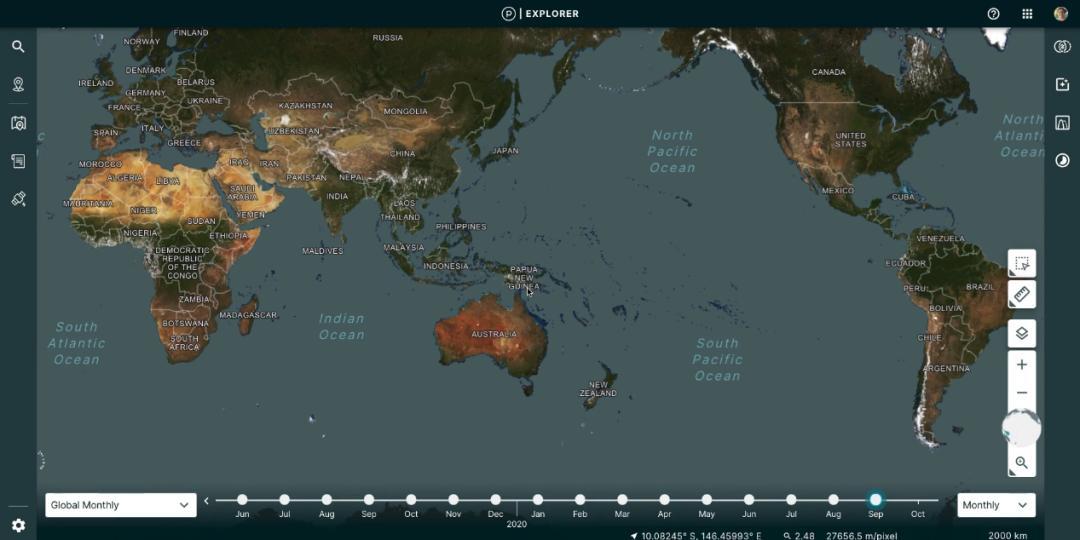1080x540 pixels.
Task: Open the user profile avatar
Action: pos(1061,14)
